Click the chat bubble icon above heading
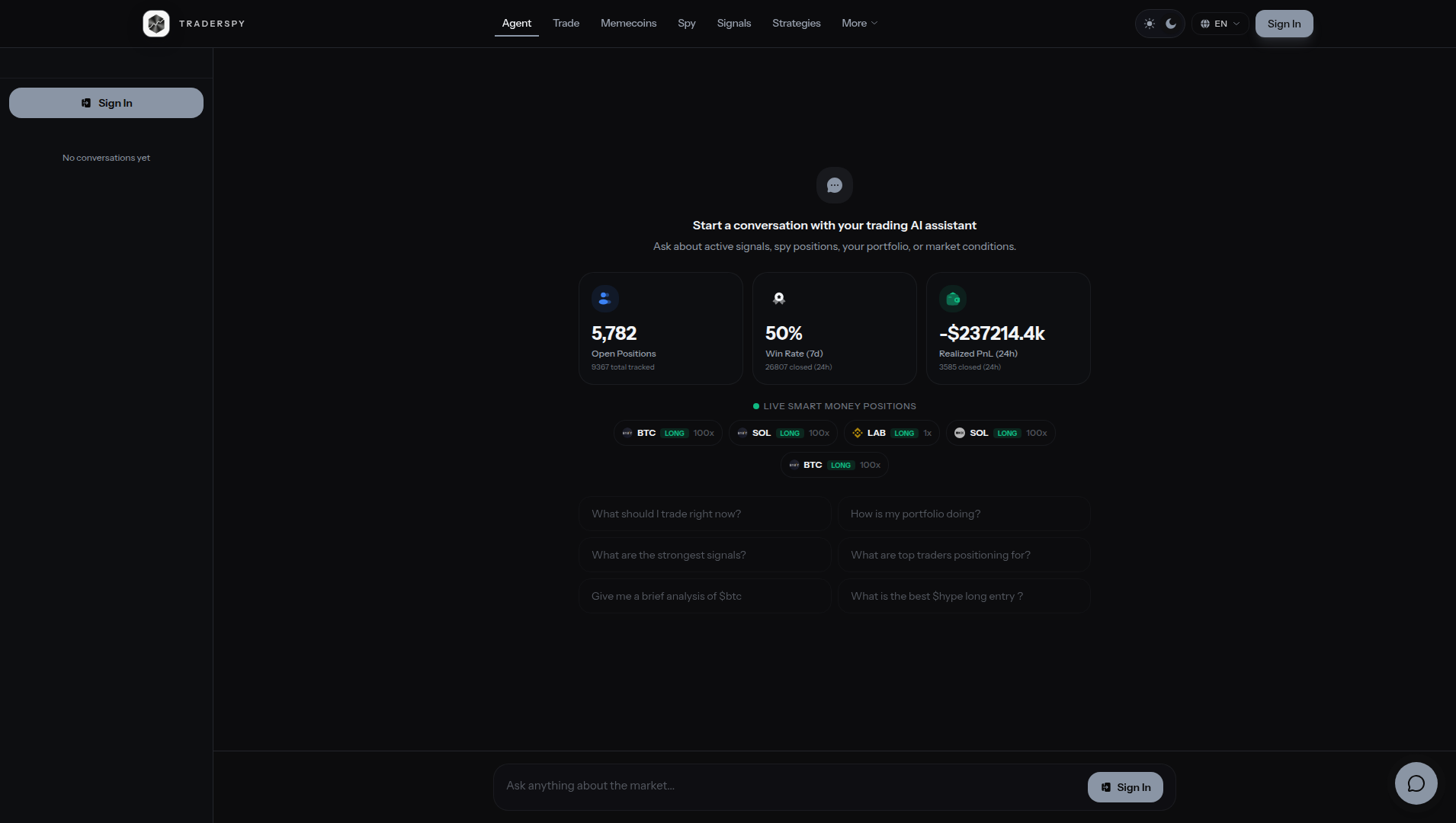Image resolution: width=1456 pixels, height=823 pixels. [x=835, y=185]
